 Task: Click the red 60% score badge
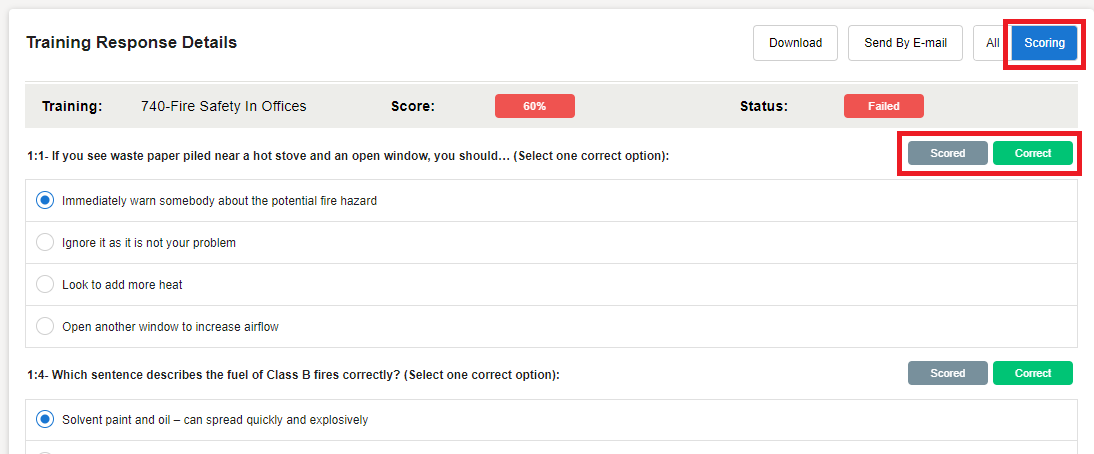click(534, 106)
